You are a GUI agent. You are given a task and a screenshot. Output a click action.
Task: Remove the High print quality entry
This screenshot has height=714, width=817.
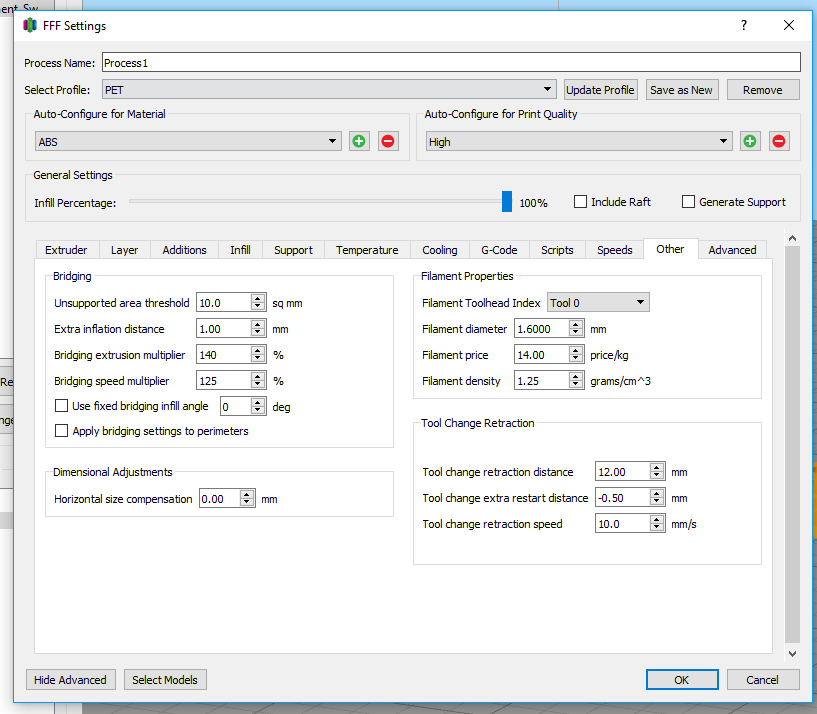coord(779,141)
